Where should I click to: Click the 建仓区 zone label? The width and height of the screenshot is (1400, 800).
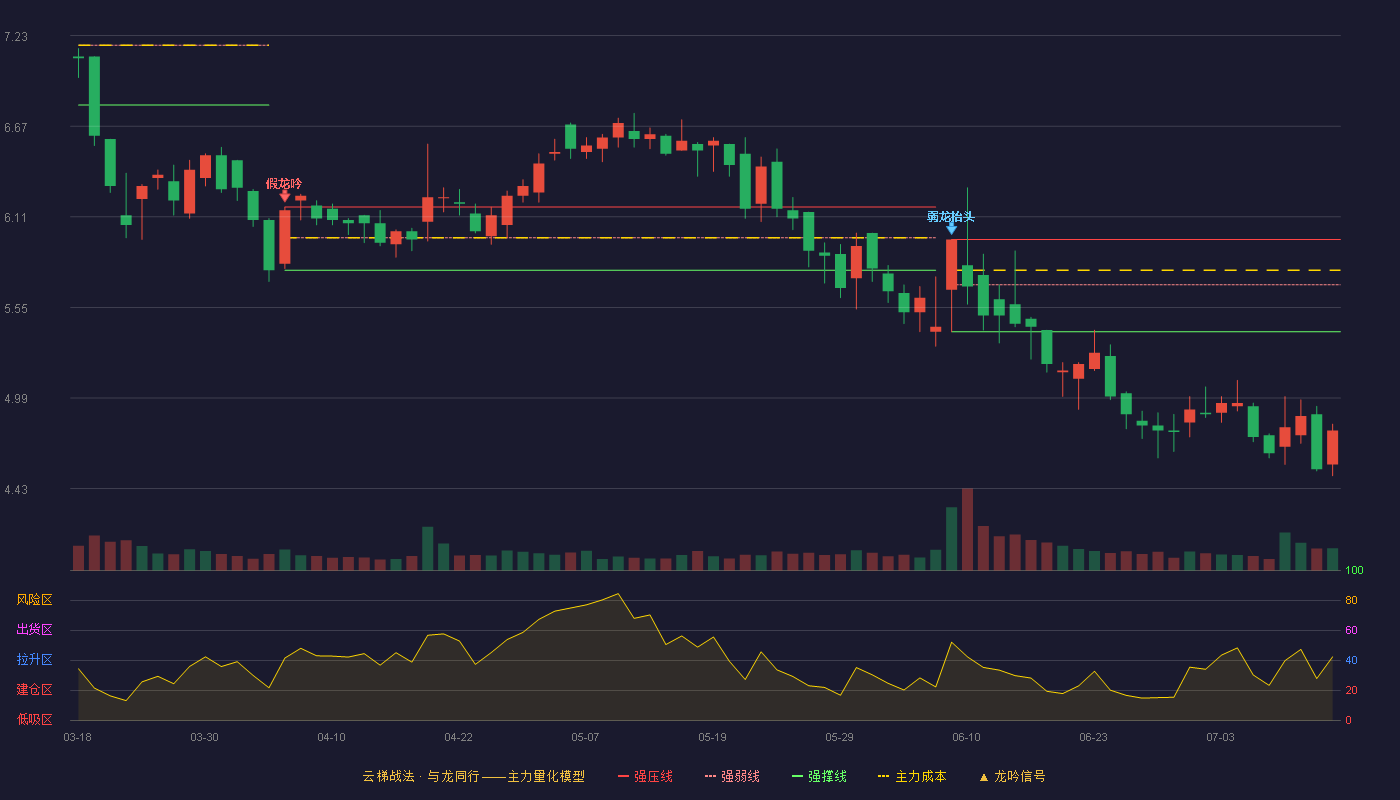tap(34, 690)
